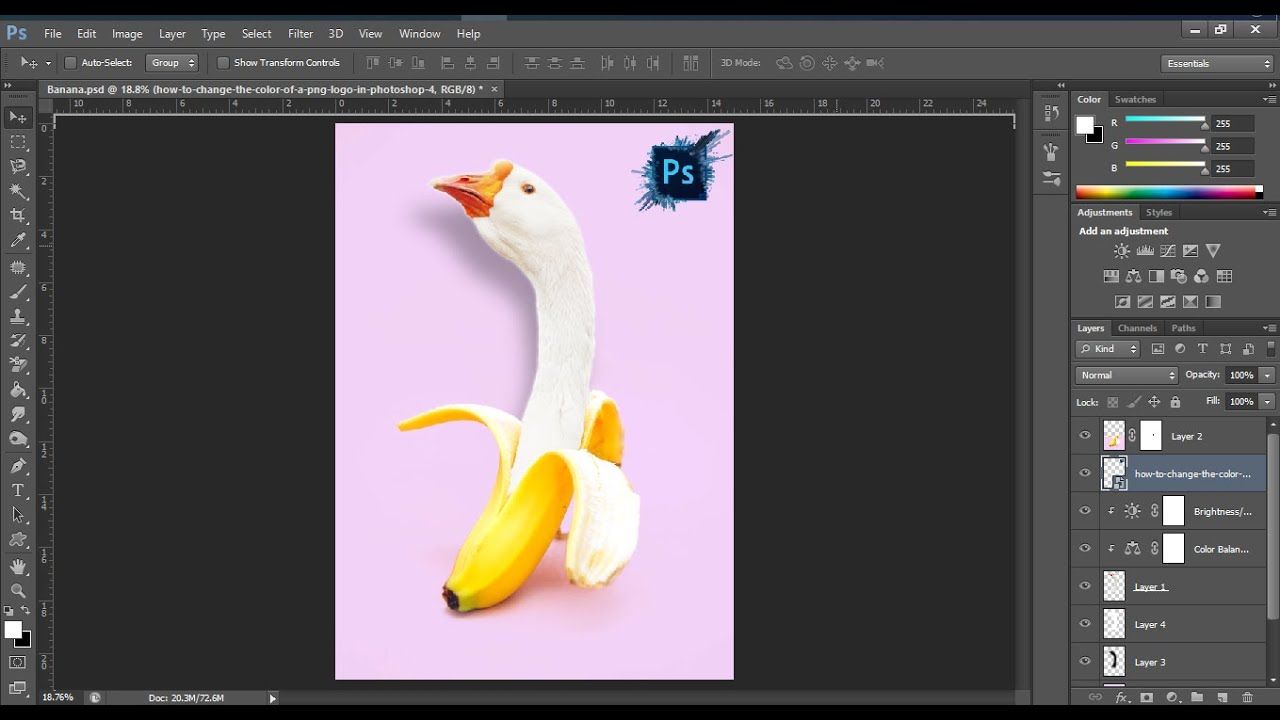The width and height of the screenshot is (1280, 720).
Task: Create a new group folder in Layers
Action: point(1196,697)
